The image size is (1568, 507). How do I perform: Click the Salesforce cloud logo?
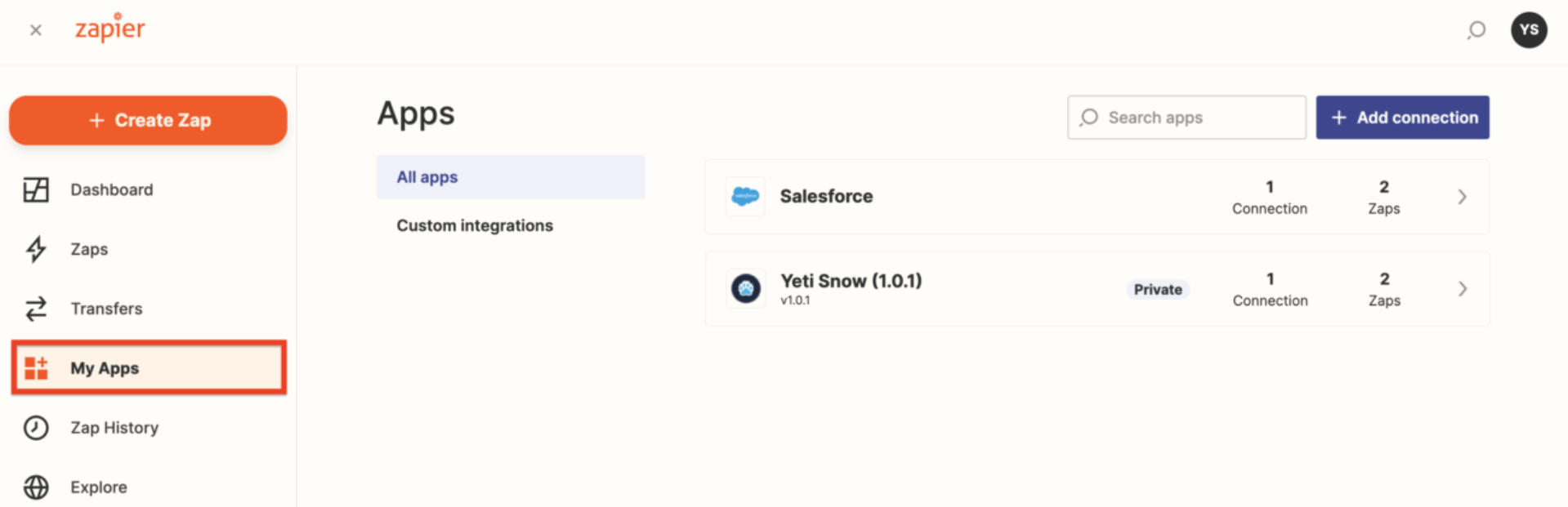point(745,196)
